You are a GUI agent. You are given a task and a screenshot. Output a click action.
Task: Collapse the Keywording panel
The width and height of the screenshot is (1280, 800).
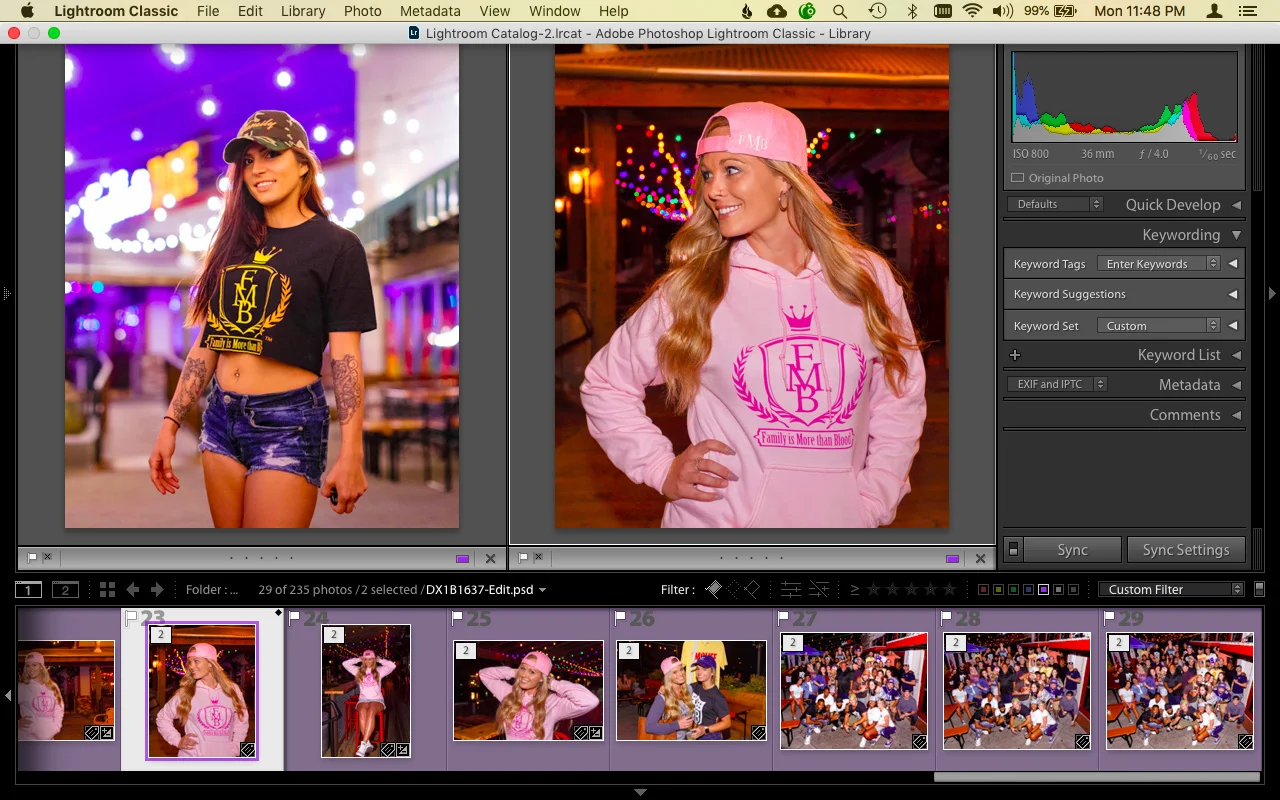coord(1236,235)
